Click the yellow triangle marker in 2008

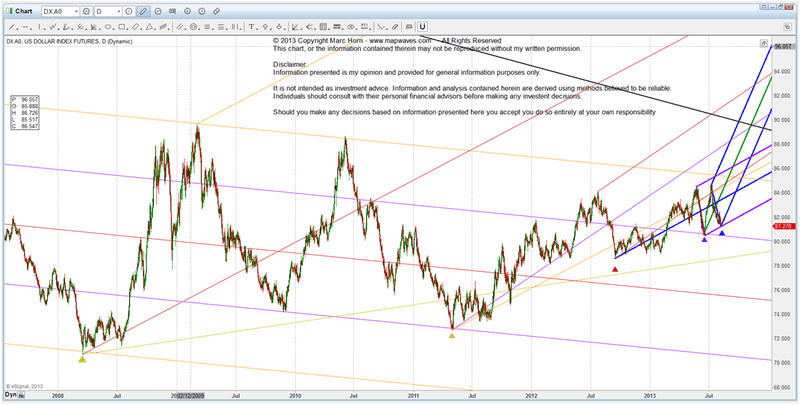pos(82,358)
